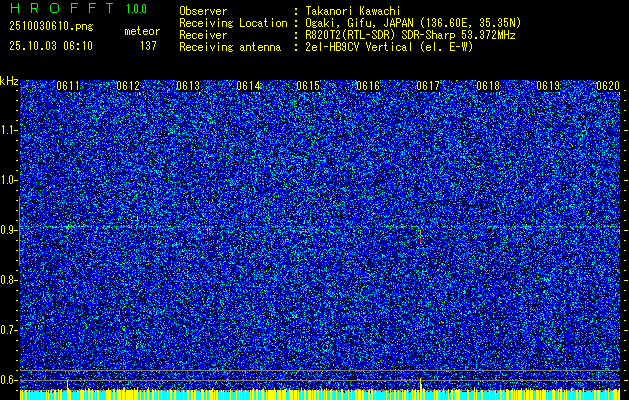This screenshot has width=629, height=400.
Task: Click the 0616 time marker
Action: [368, 86]
